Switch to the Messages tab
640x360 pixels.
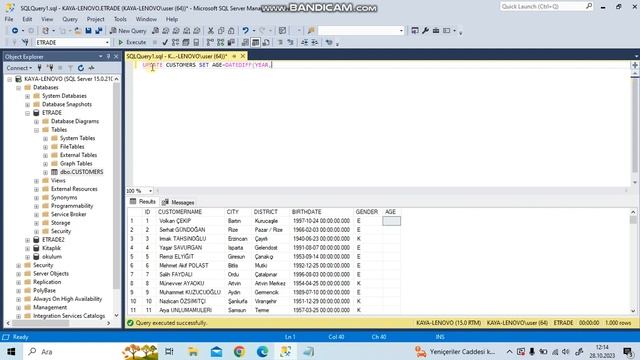178,202
